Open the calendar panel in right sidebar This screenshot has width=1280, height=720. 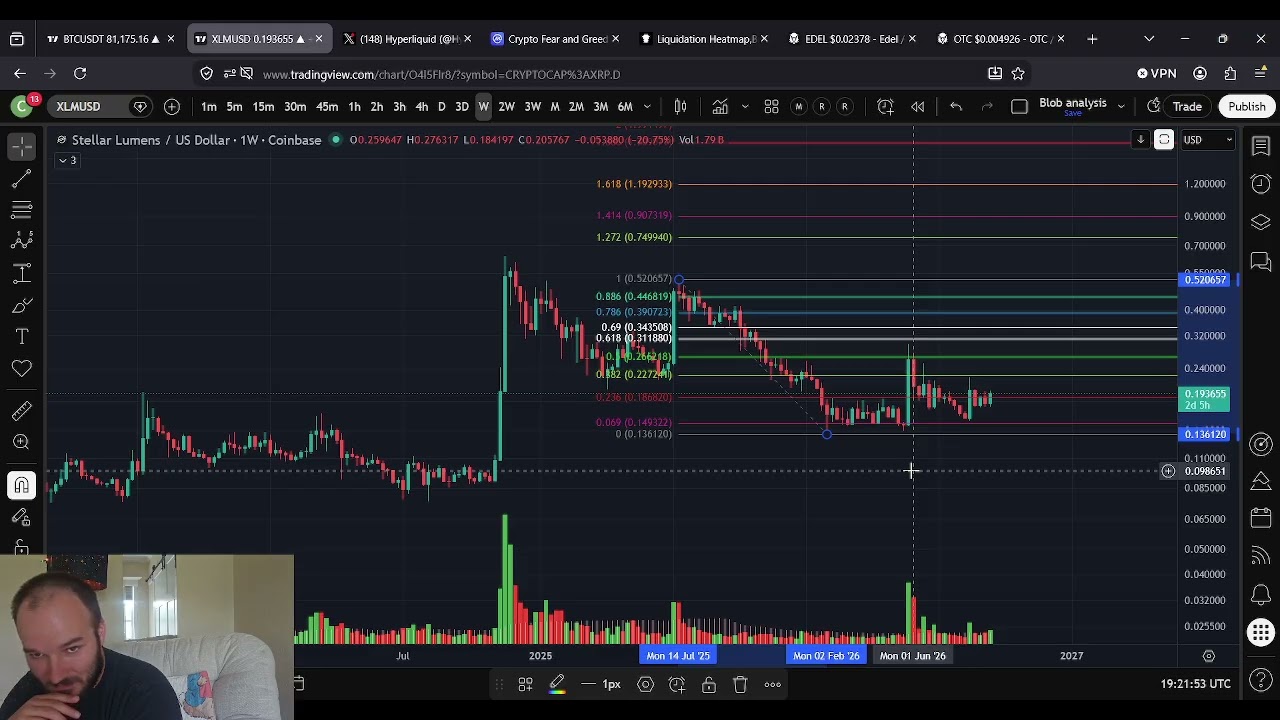(1261, 517)
